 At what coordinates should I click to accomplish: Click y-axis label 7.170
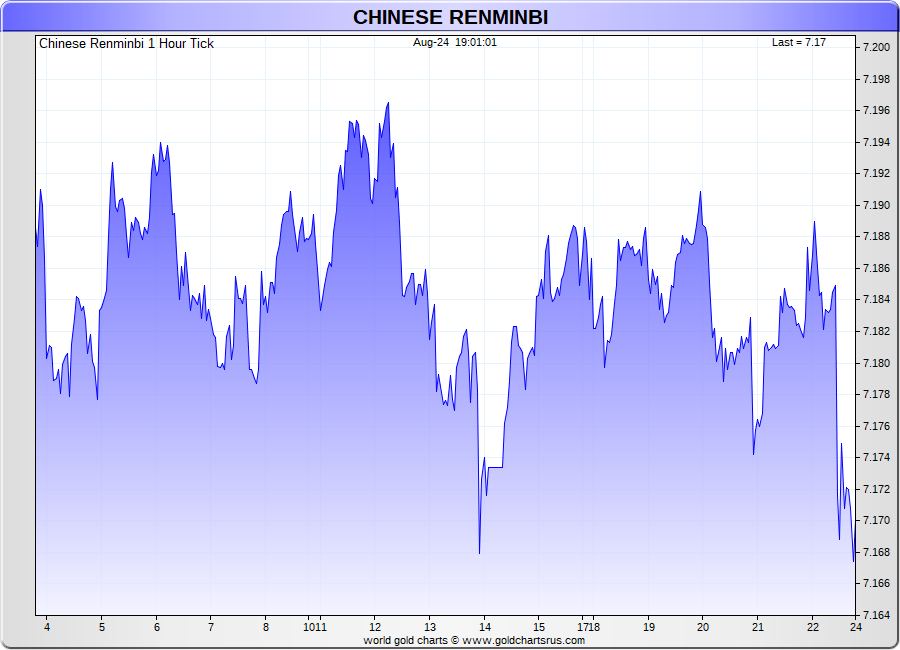coord(876,521)
